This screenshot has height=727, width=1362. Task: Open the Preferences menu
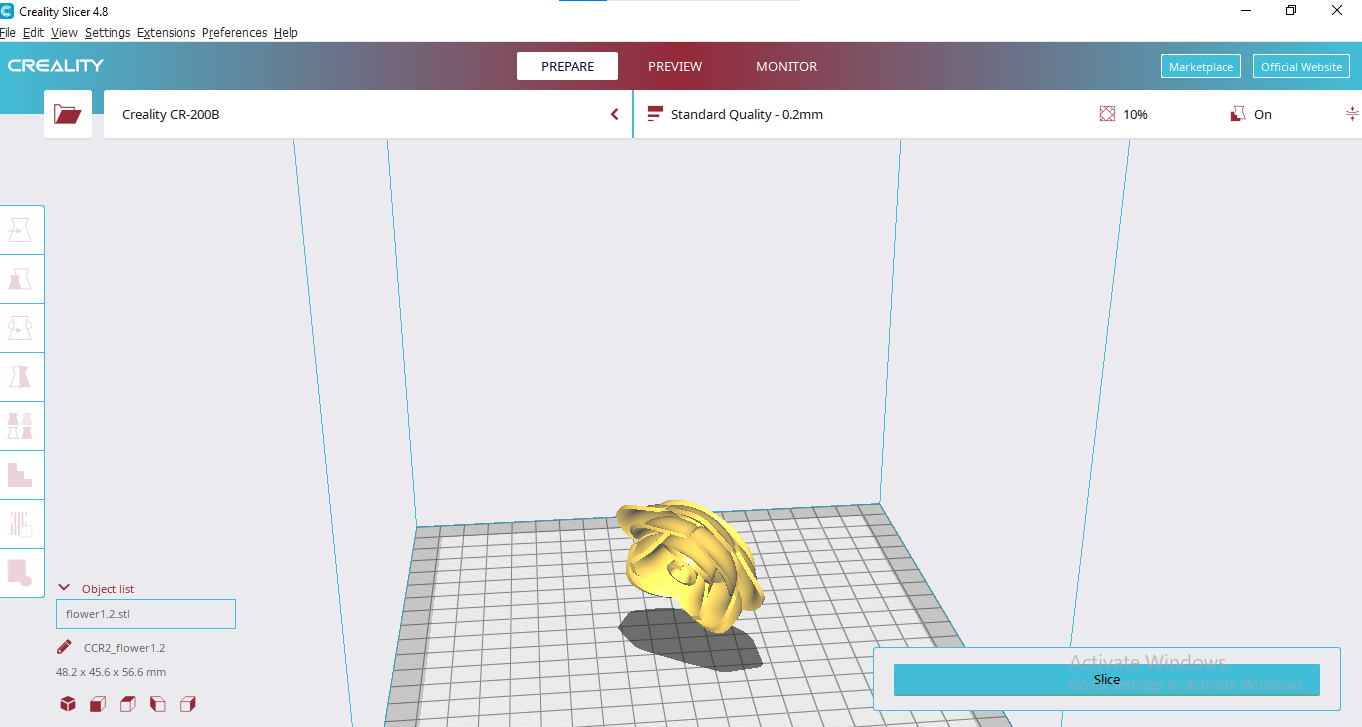coord(234,32)
